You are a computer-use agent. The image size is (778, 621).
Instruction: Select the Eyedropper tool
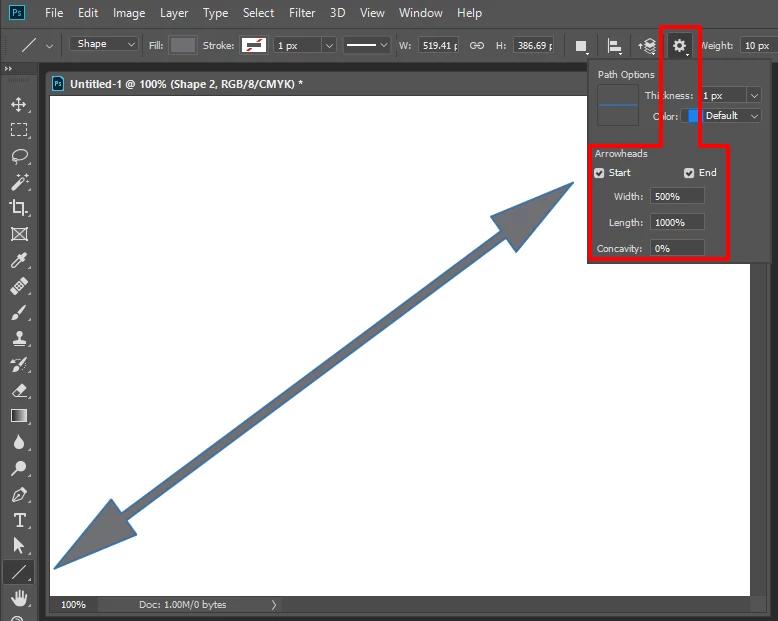pyautogui.click(x=19, y=260)
